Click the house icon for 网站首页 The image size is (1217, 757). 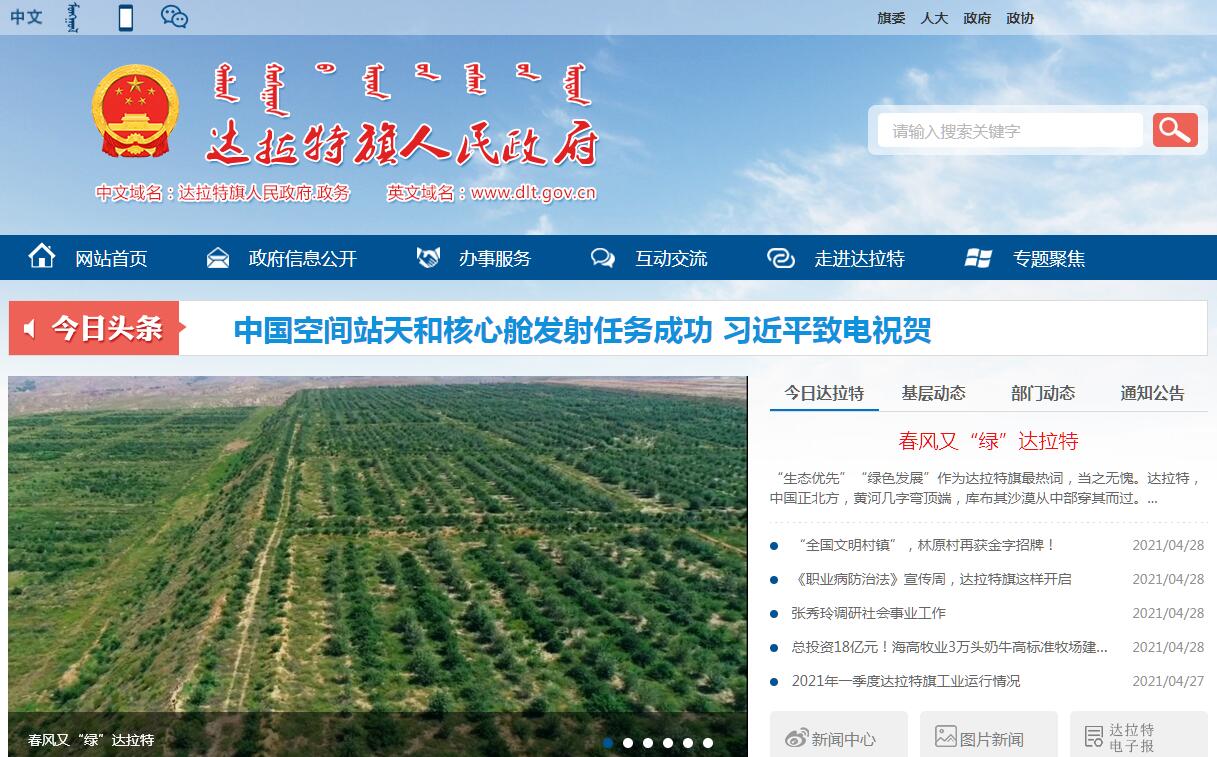[42, 257]
